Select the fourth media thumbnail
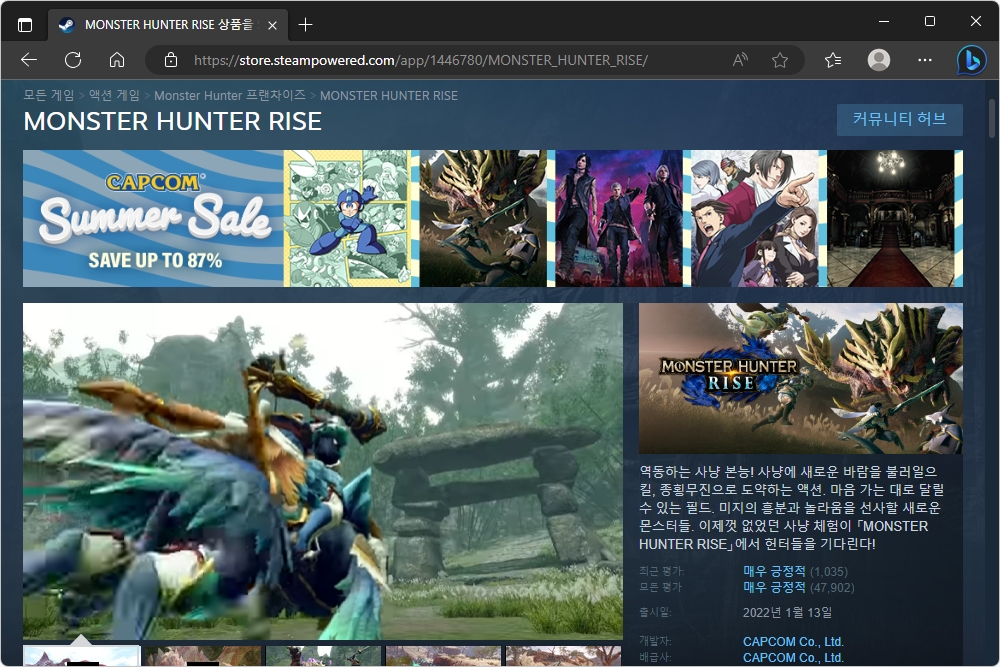 click(443, 656)
